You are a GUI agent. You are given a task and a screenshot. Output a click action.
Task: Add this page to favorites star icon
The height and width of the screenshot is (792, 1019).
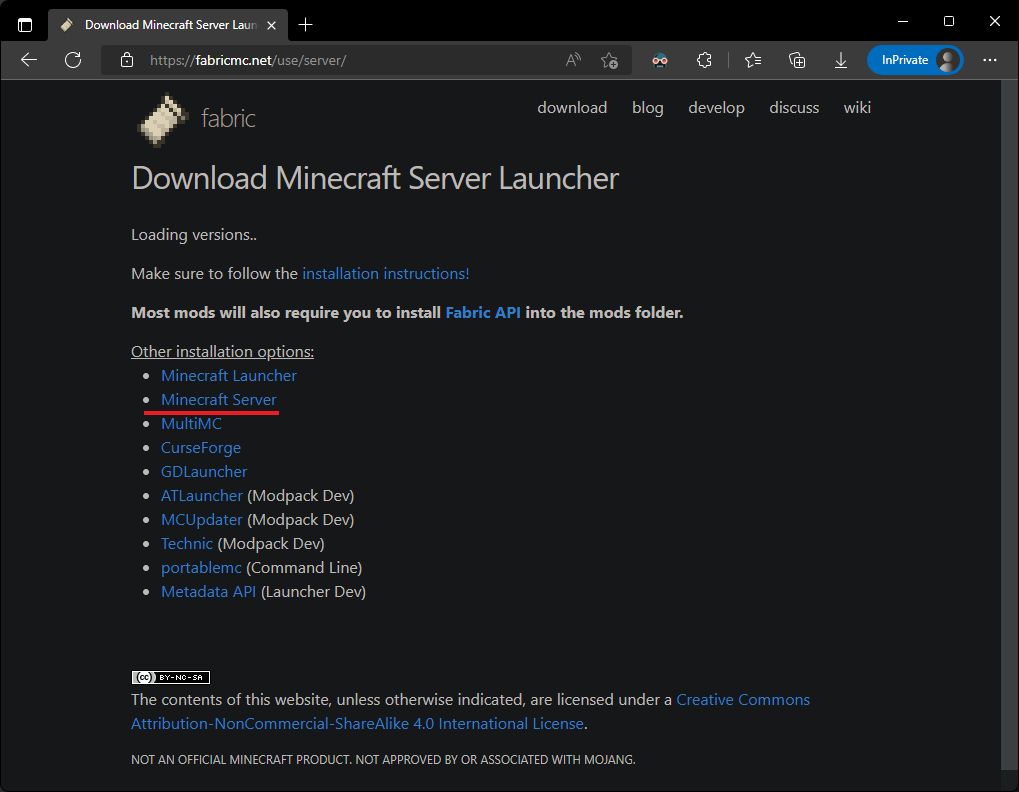point(610,60)
